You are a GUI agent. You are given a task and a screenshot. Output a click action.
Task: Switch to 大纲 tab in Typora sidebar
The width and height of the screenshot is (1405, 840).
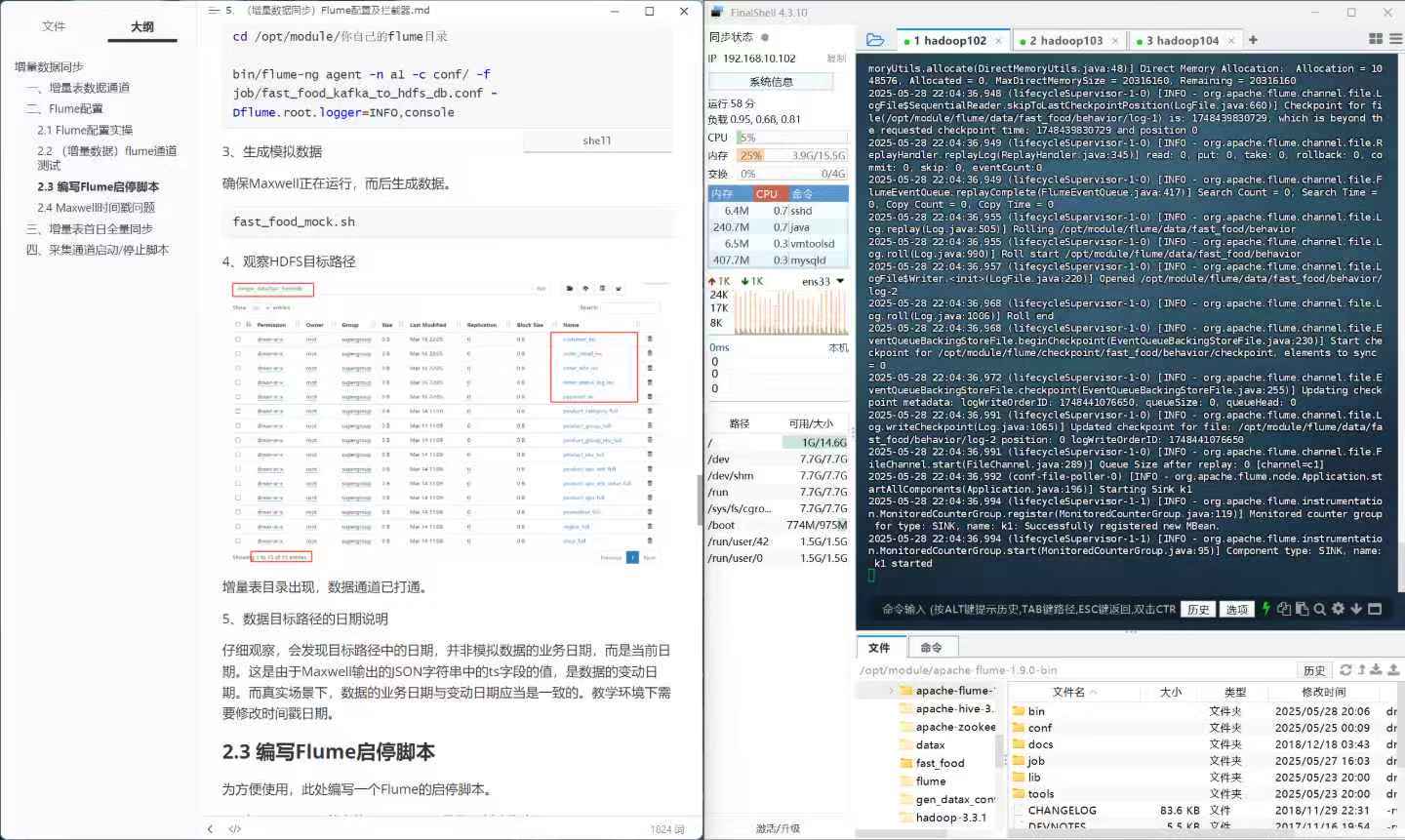click(x=142, y=26)
